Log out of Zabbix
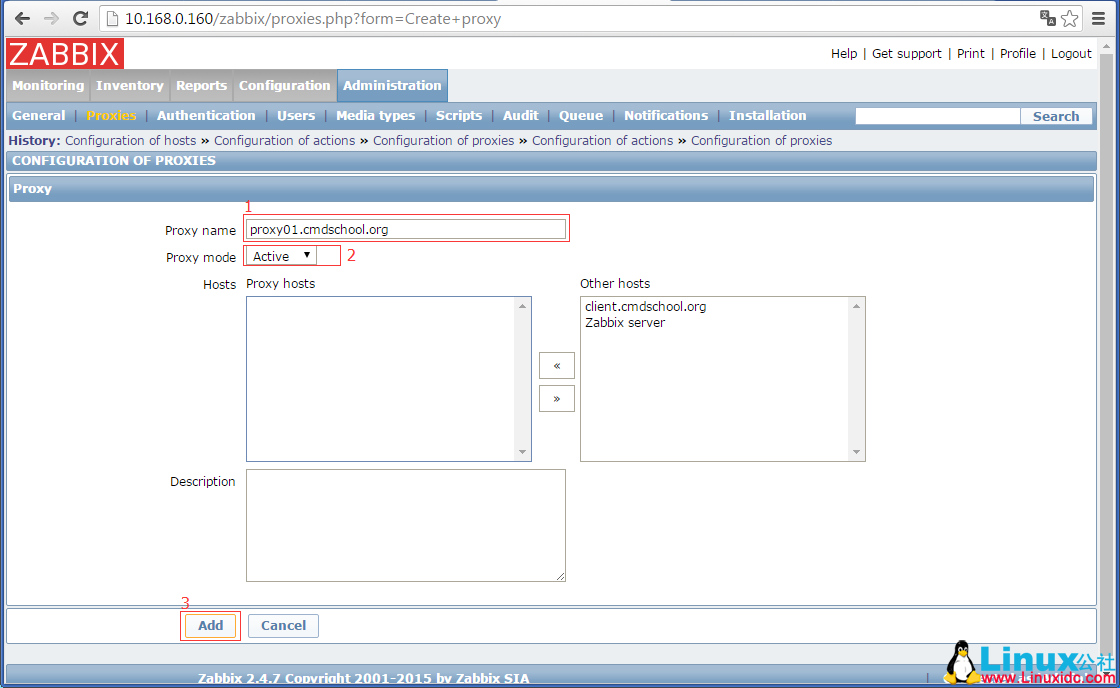Viewport: 1120px width, 688px height. point(1071,53)
